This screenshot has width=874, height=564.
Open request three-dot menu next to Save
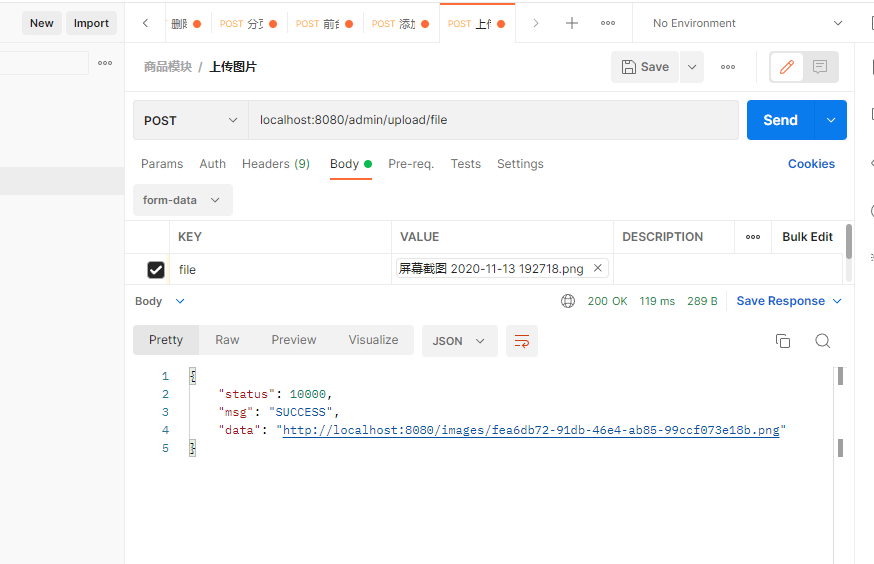[727, 67]
